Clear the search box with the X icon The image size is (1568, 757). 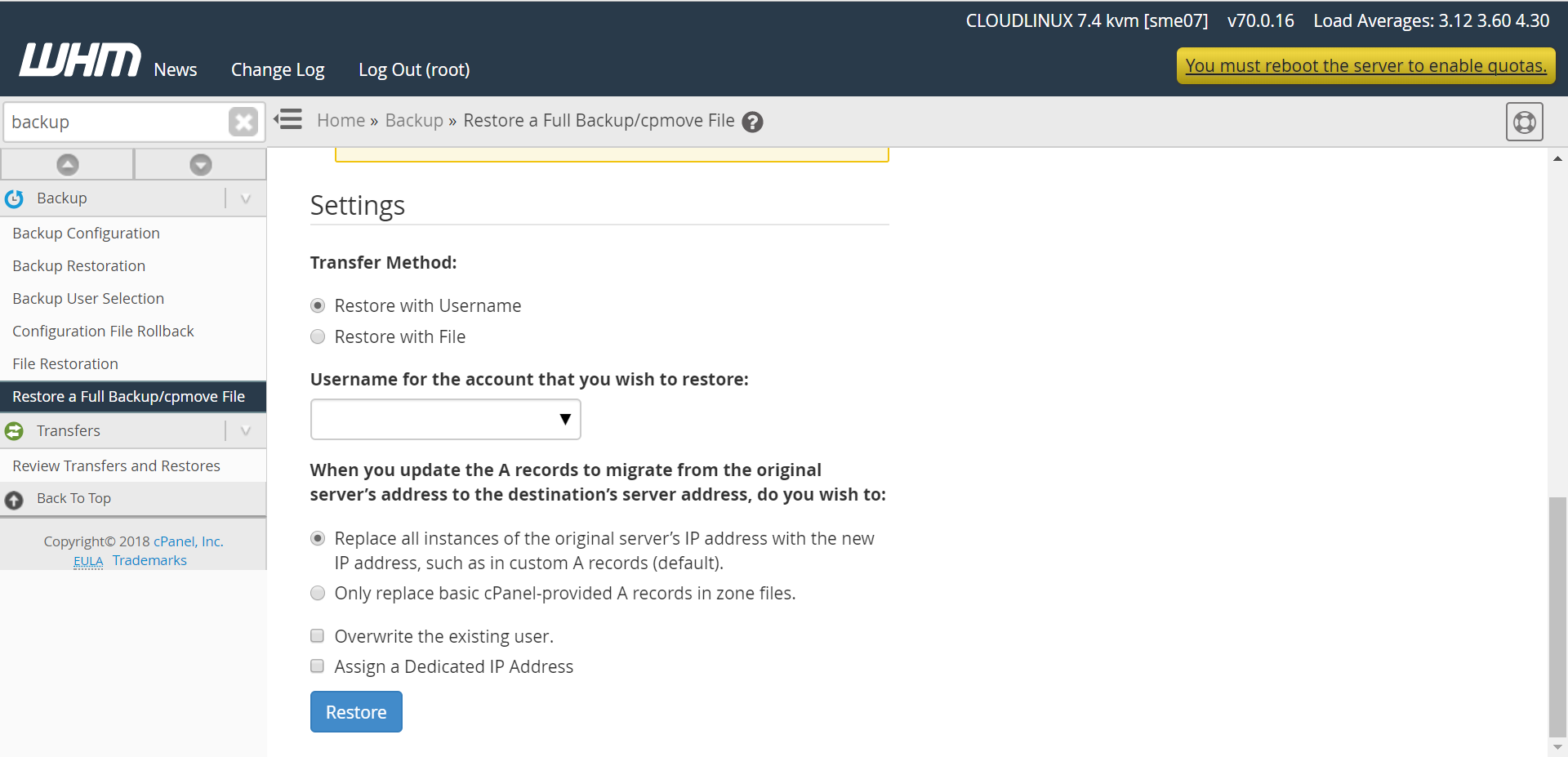pyautogui.click(x=243, y=122)
